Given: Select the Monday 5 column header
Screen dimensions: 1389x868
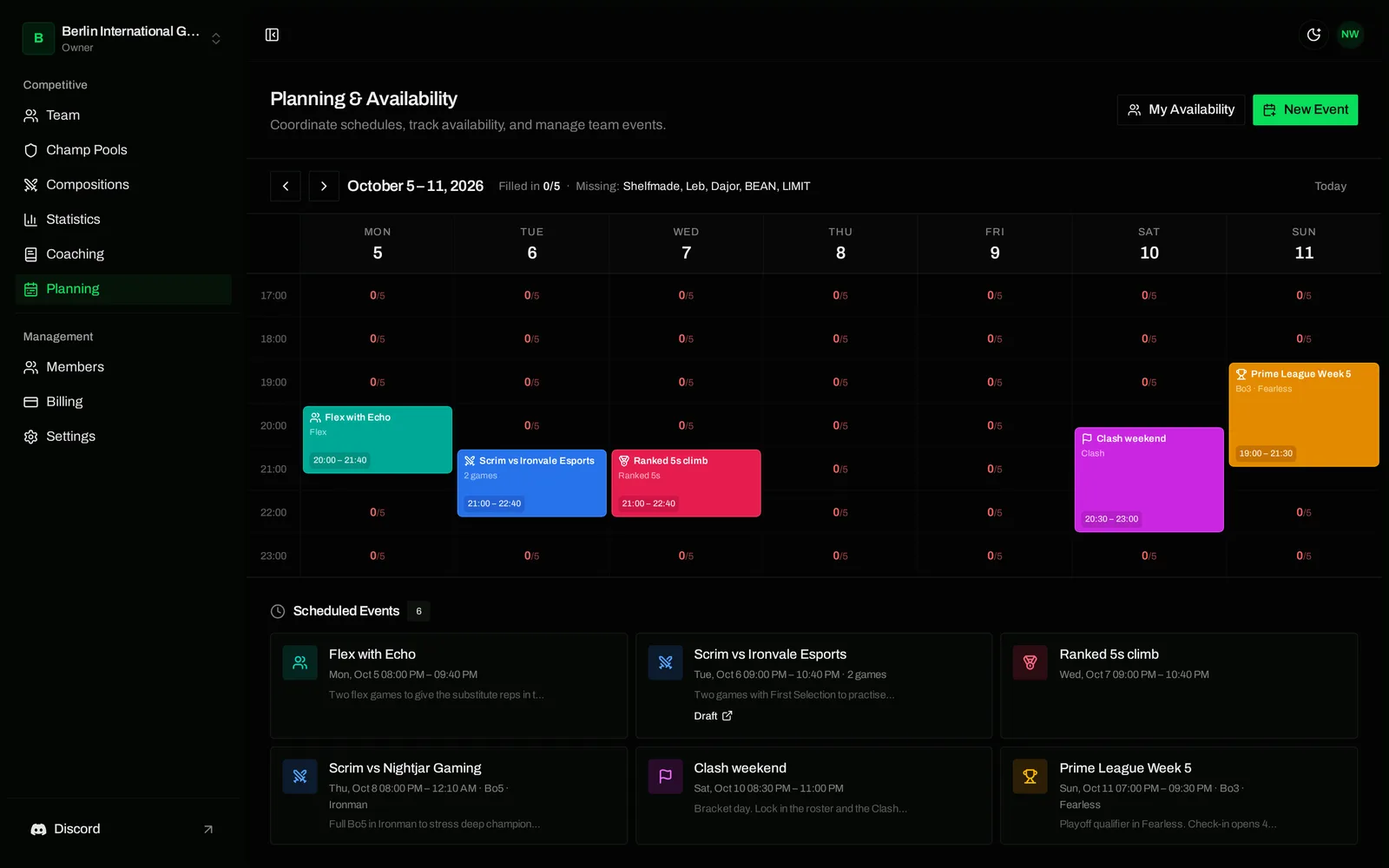Looking at the screenshot, I should pyautogui.click(x=378, y=244).
